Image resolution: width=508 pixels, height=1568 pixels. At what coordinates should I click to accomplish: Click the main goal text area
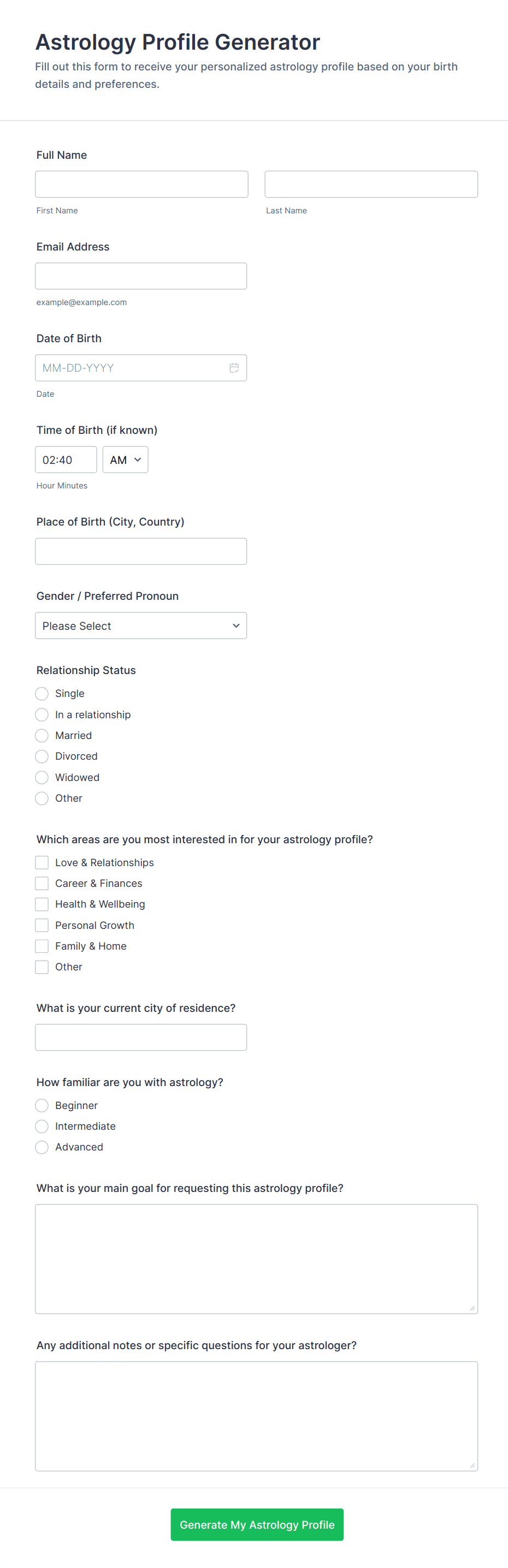(x=256, y=1258)
